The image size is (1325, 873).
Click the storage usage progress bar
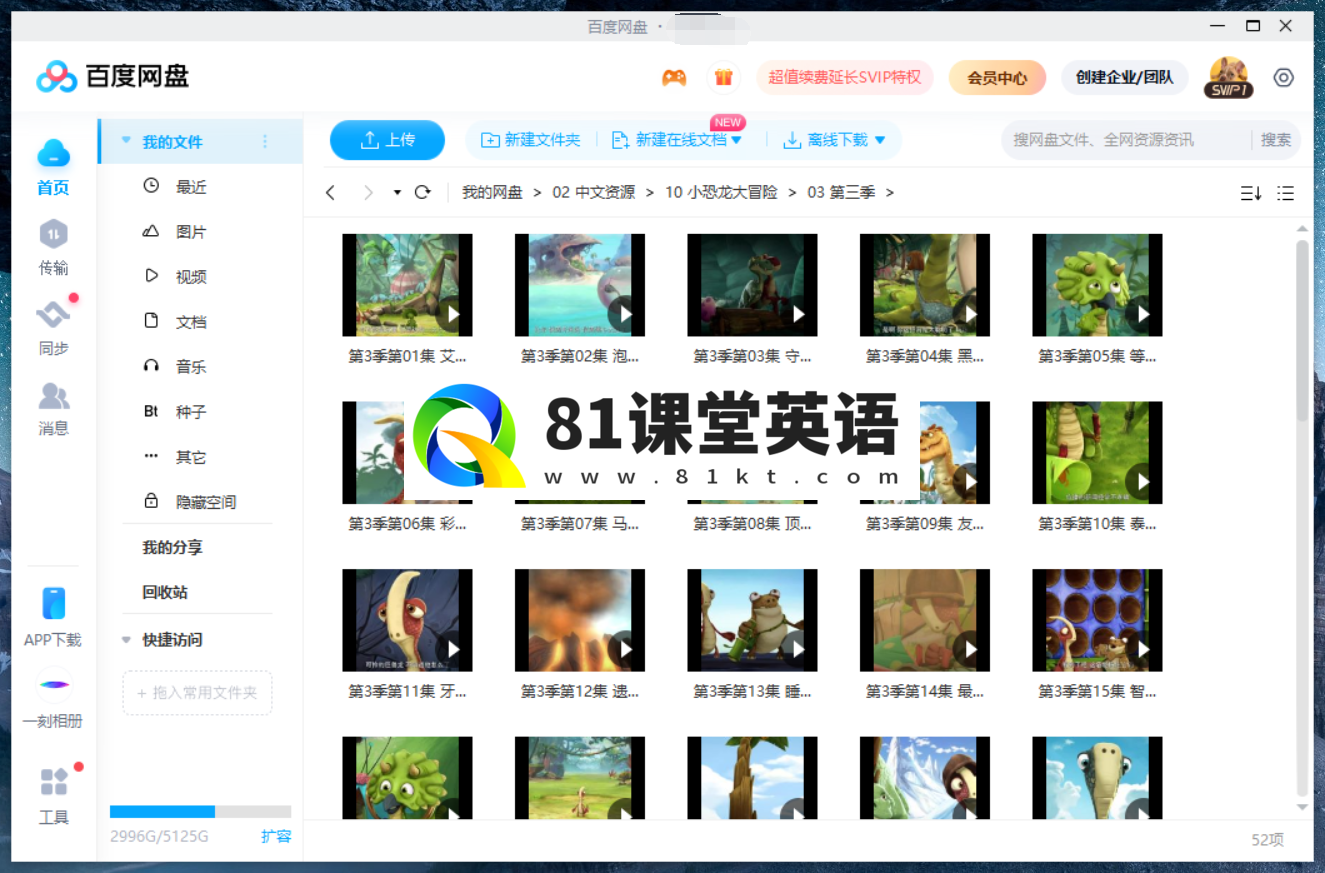coord(200,811)
